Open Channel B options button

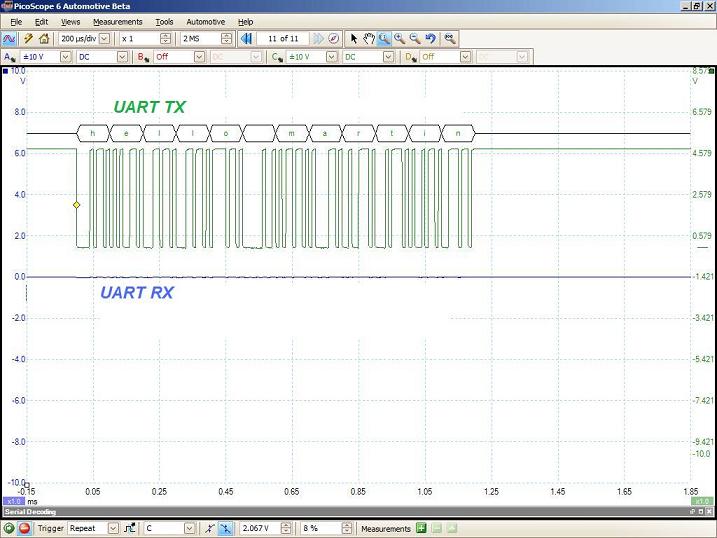click(x=143, y=57)
